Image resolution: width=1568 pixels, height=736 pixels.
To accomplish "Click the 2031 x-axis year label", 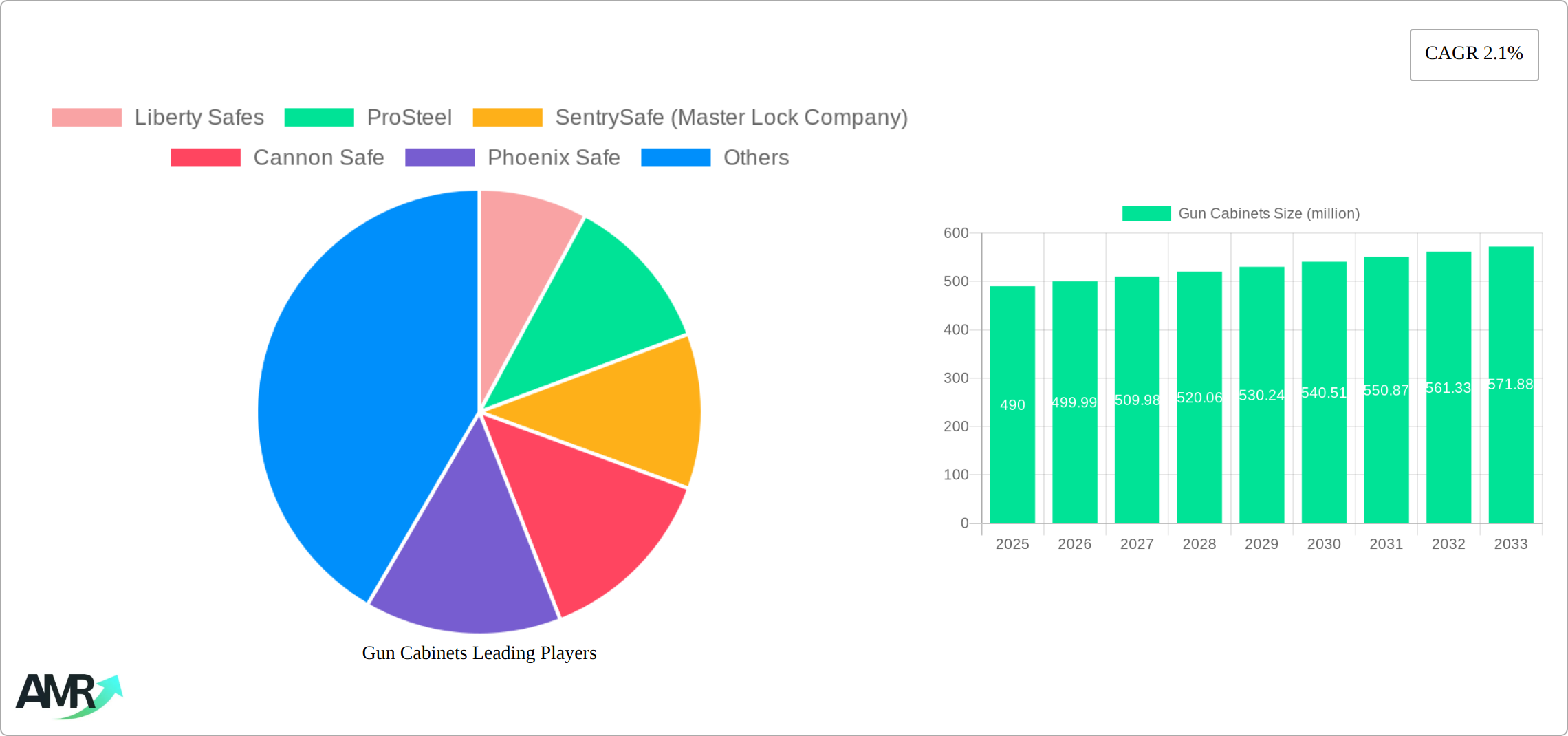I will point(1386,544).
